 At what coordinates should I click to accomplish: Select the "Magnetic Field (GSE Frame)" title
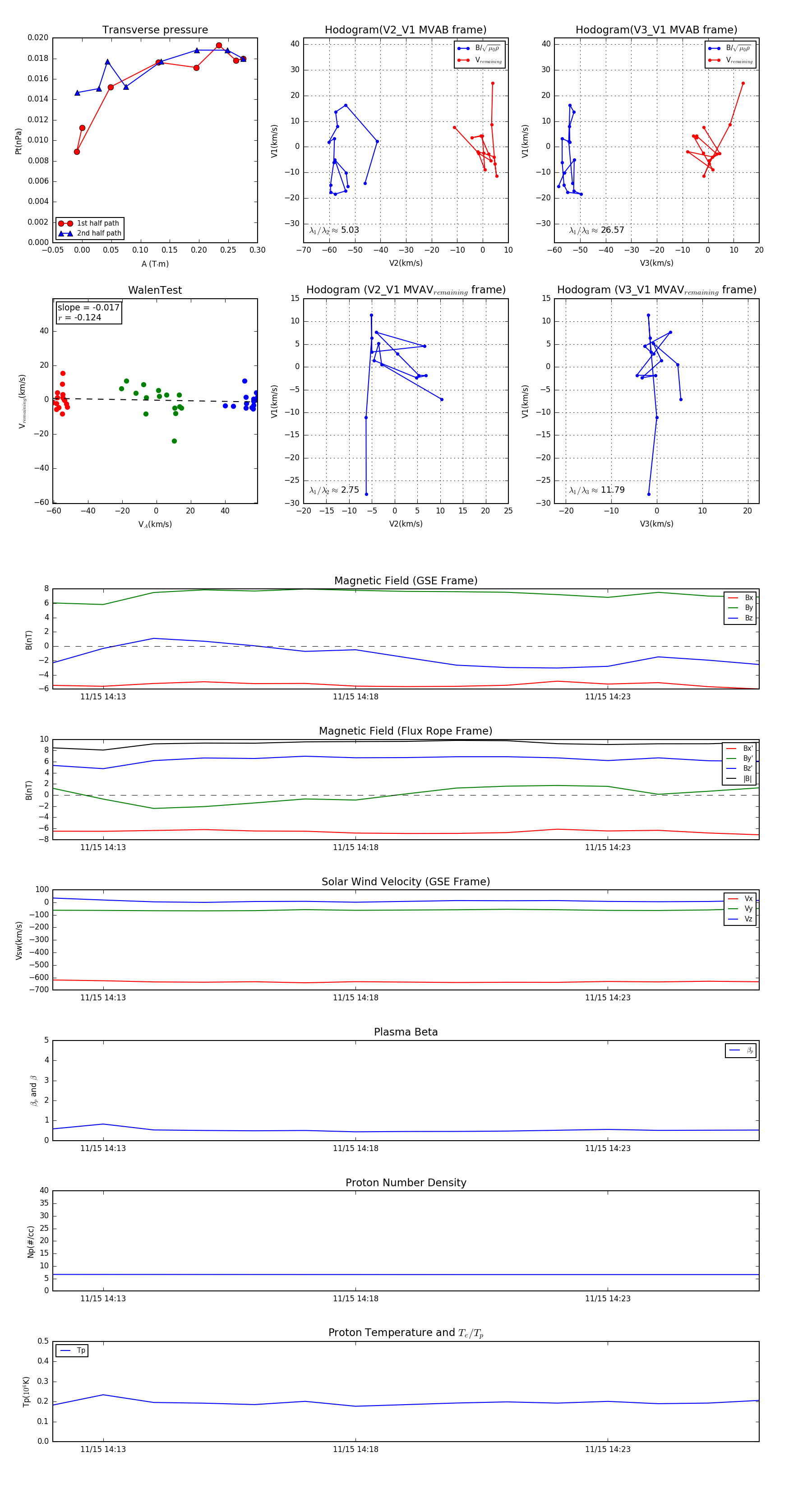point(406,581)
